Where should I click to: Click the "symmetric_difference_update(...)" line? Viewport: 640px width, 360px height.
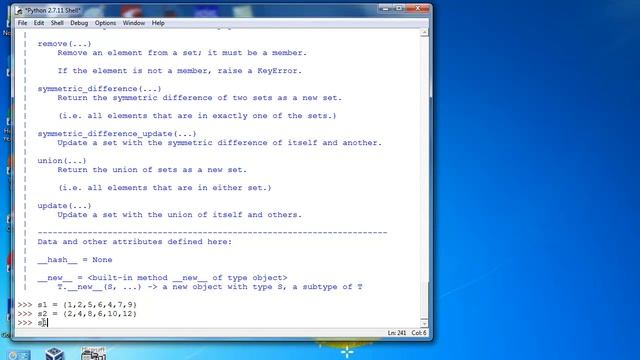point(117,133)
